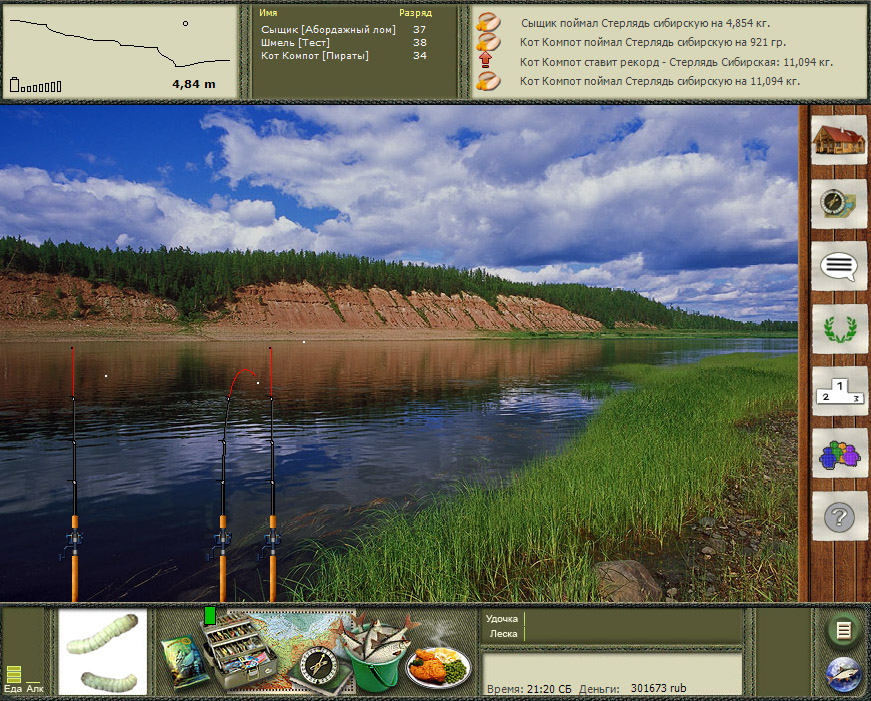
Task: Click the round menu list button
Action: 843,630
